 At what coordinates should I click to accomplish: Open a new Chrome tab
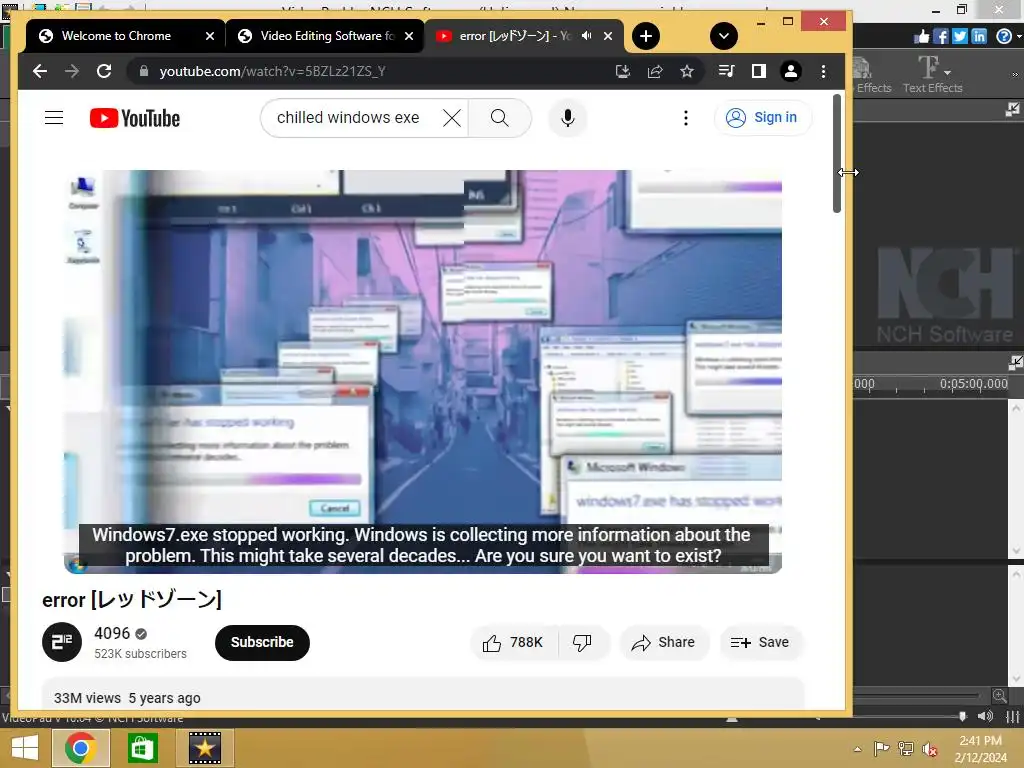point(645,36)
